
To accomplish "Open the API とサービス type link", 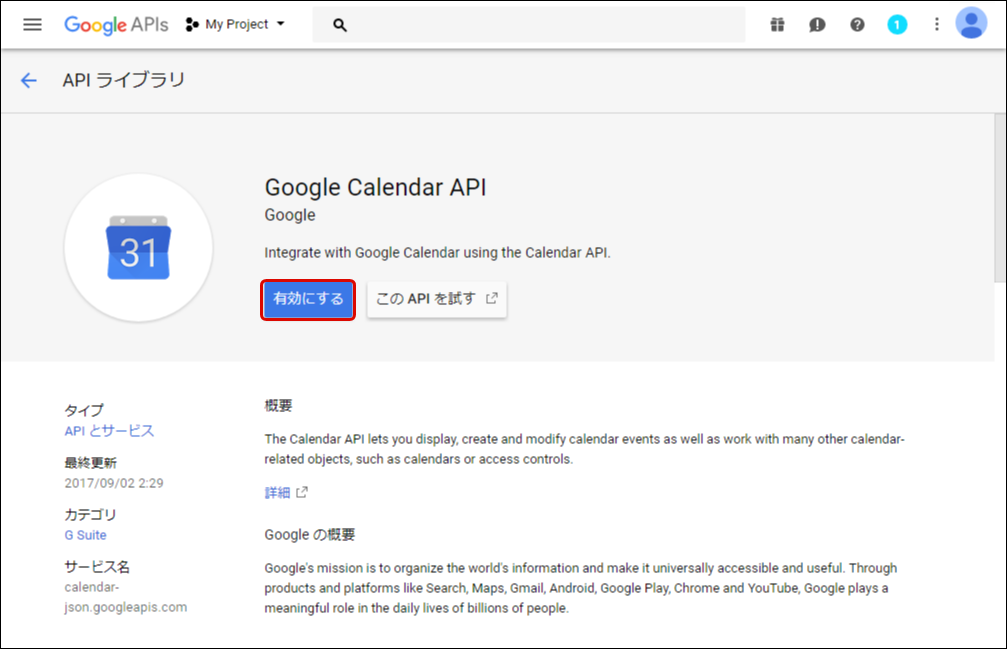I will tap(109, 431).
